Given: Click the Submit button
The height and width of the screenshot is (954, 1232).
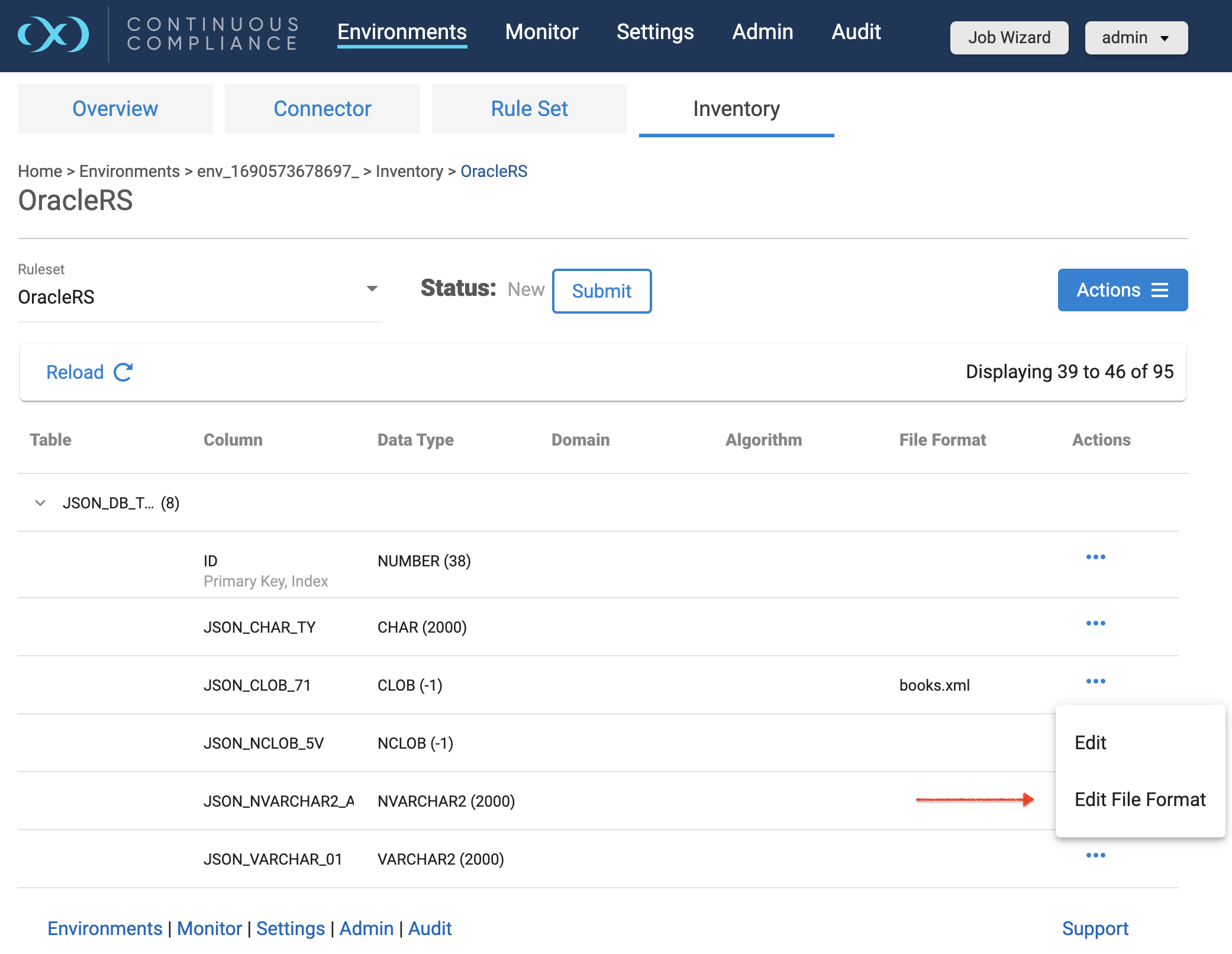Looking at the screenshot, I should tap(601, 291).
